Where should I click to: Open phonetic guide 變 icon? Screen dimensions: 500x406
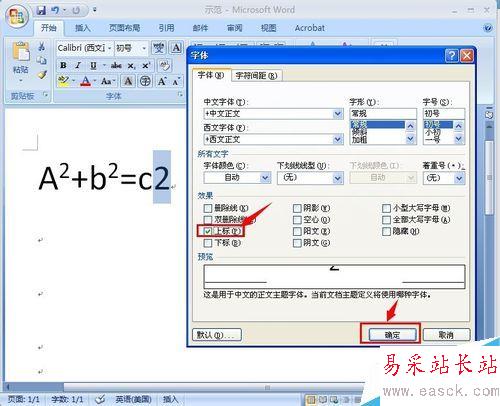point(159,48)
